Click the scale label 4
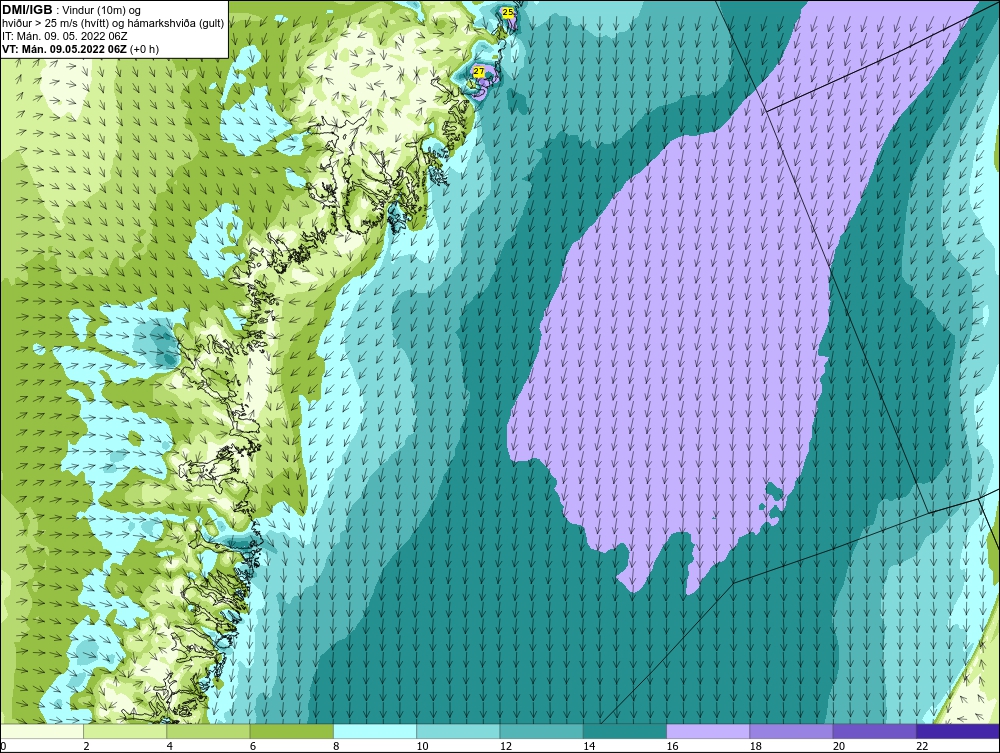Screen dimensions: 1000x753 [x=170, y=747]
